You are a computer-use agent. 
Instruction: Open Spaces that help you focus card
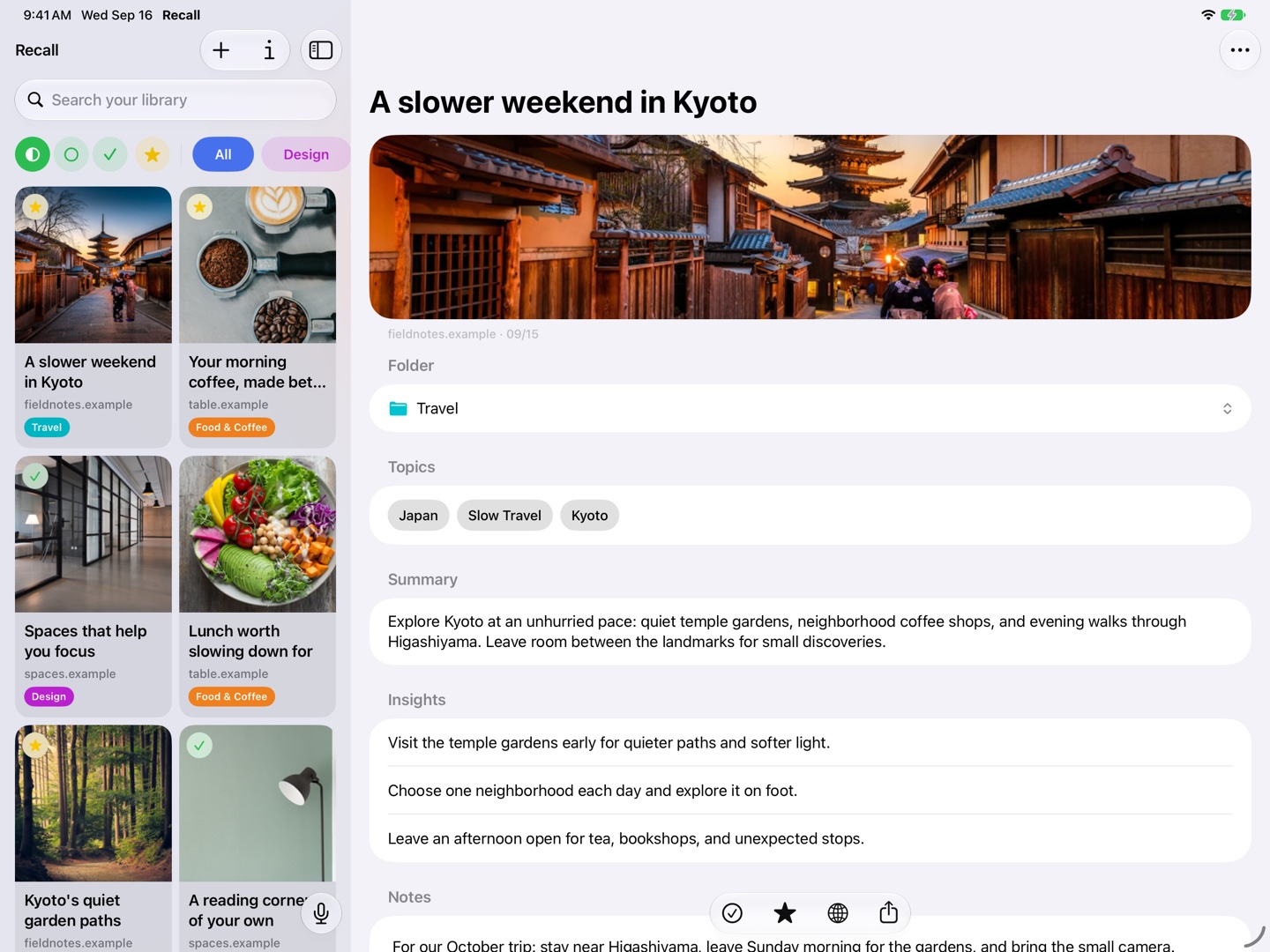pos(93,586)
